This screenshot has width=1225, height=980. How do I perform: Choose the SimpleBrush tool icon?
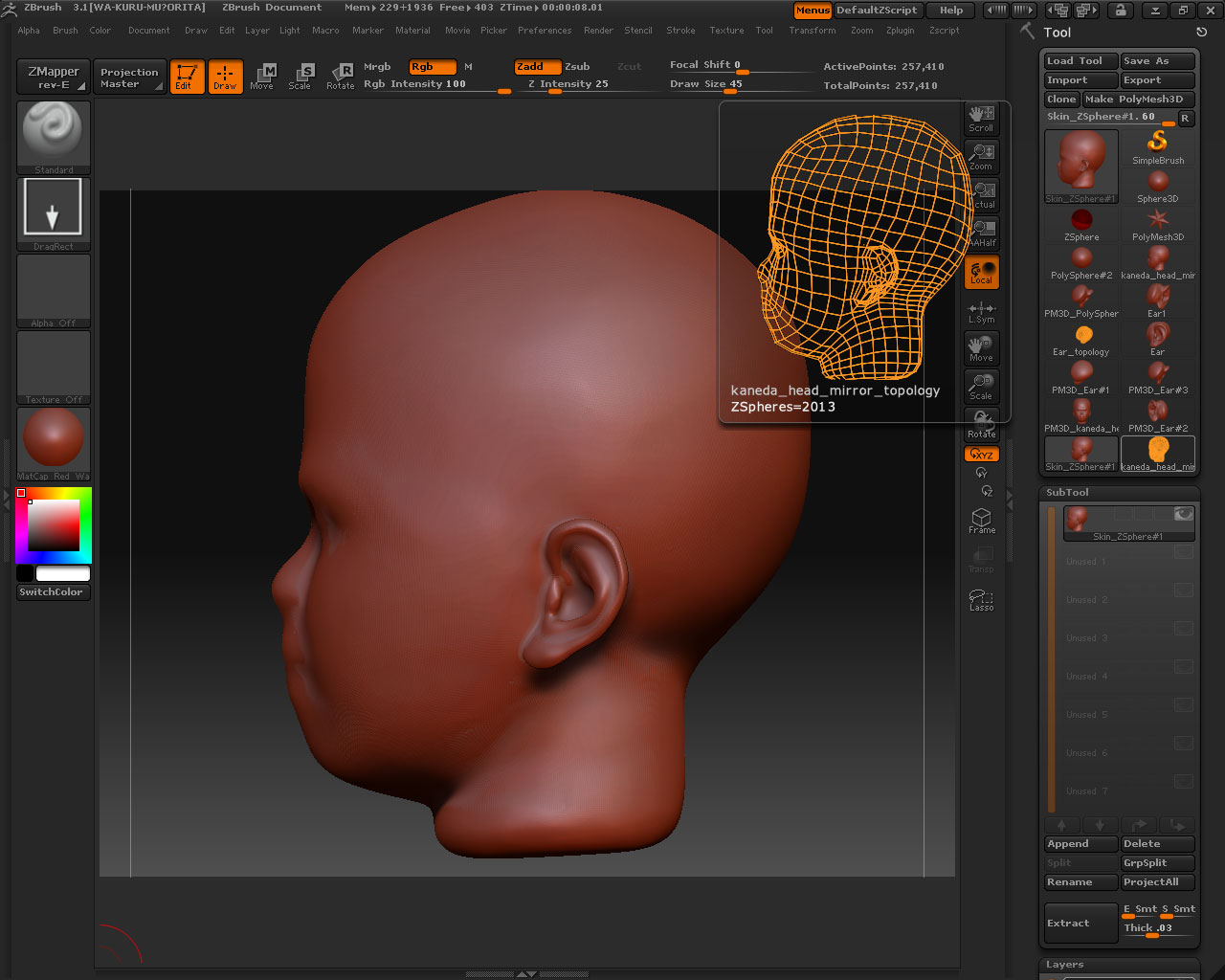(x=1158, y=146)
